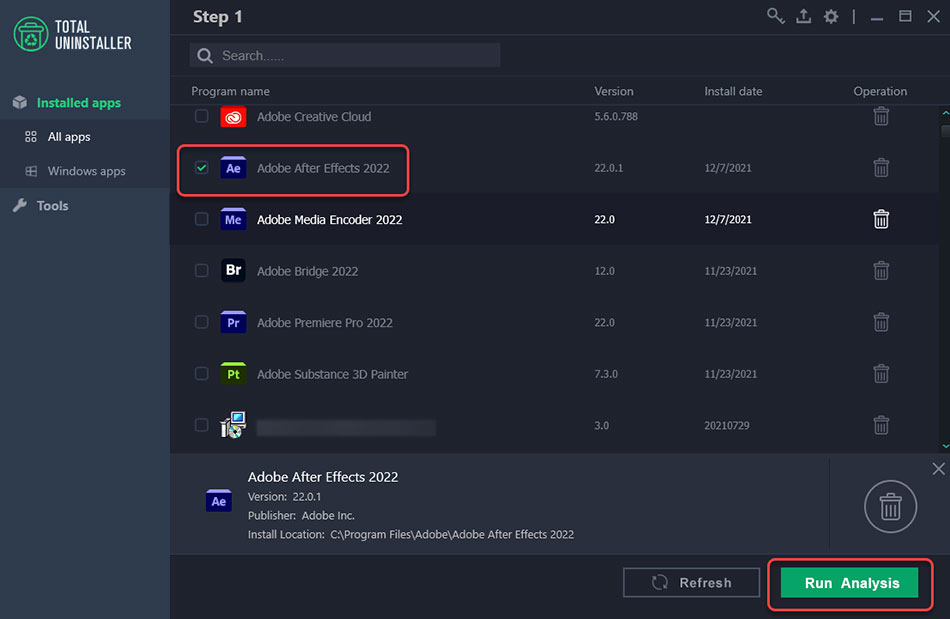This screenshot has width=950, height=619.
Task: Check the Adobe Media Encoder 2022 checkbox
Action: pos(202,219)
